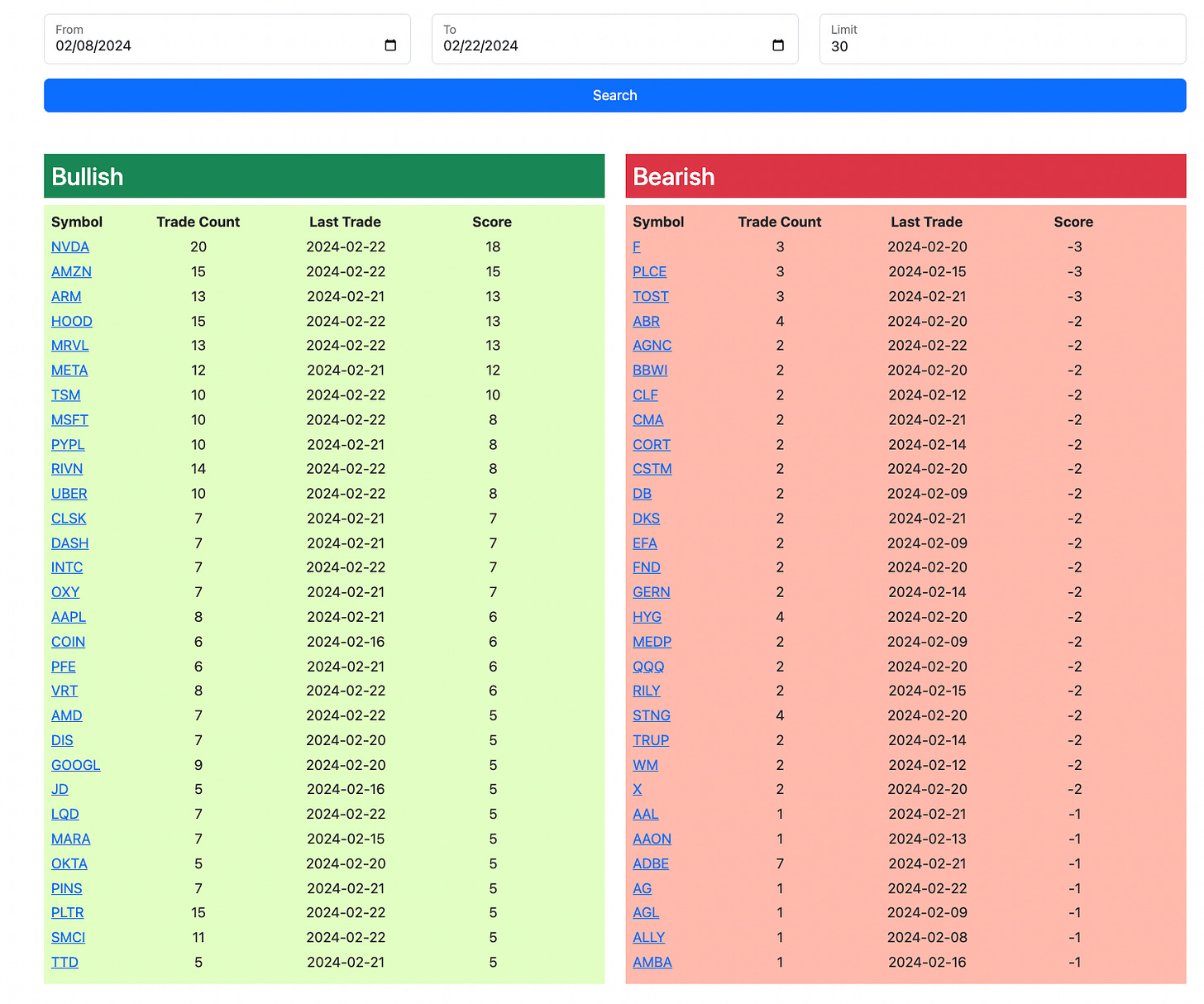
Task: Open the ADBE symbol link
Action: pos(651,863)
